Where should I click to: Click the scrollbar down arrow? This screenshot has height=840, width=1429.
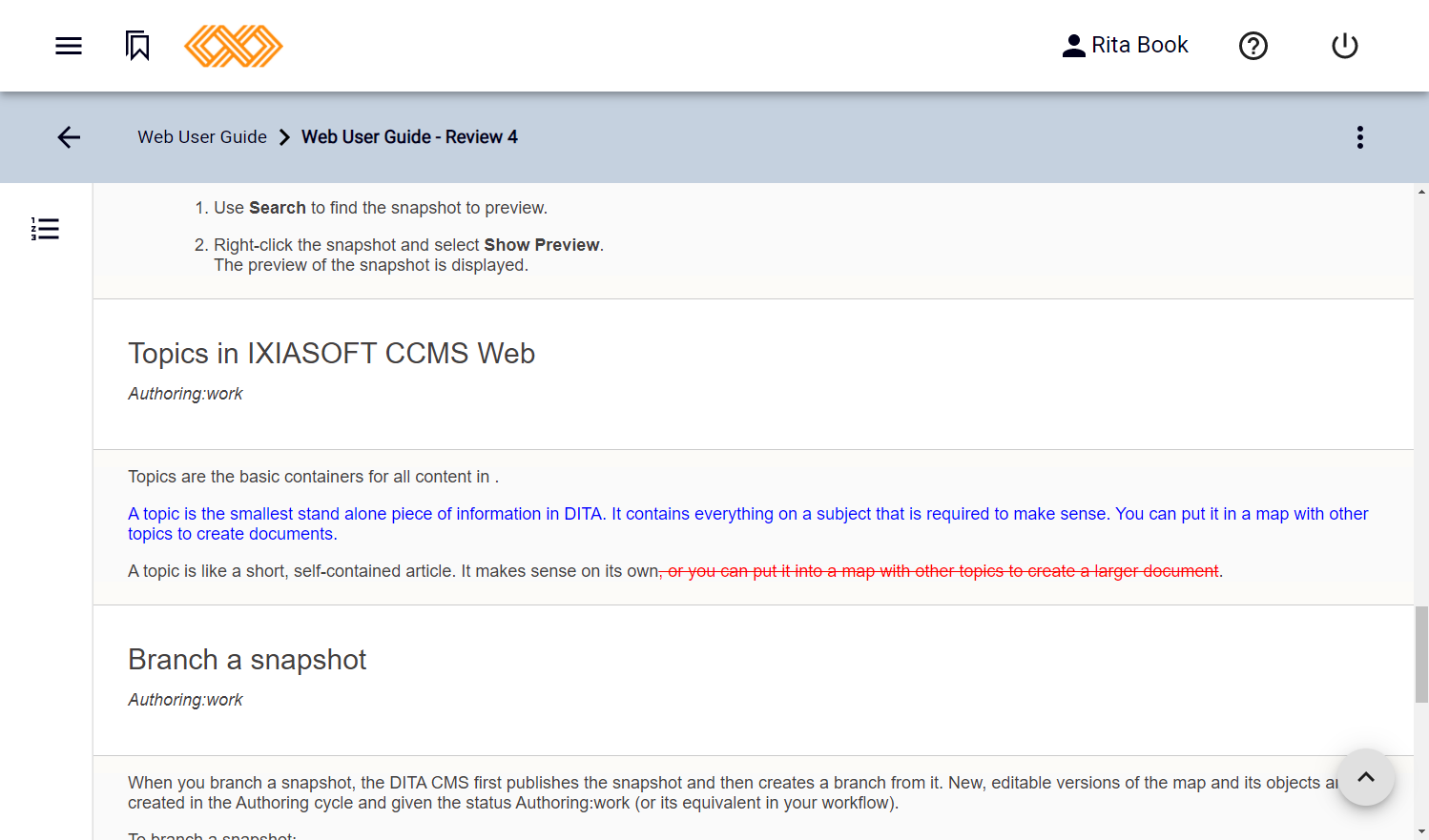click(x=1421, y=831)
